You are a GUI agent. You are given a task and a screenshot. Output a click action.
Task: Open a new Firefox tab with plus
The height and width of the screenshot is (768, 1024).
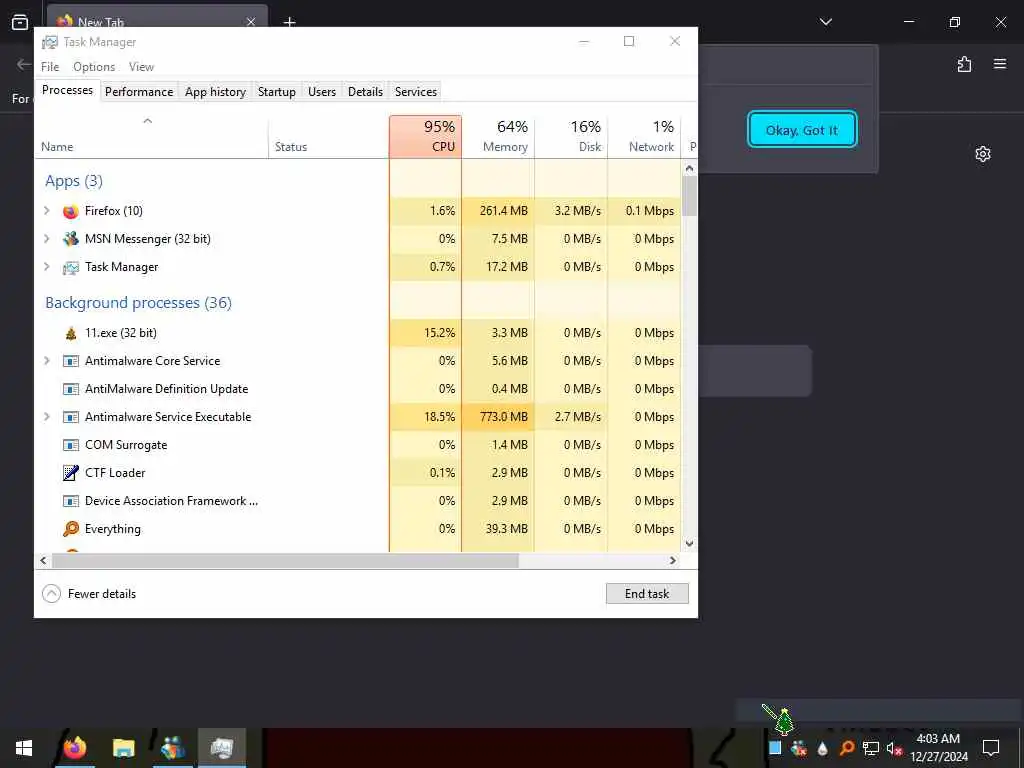[289, 22]
